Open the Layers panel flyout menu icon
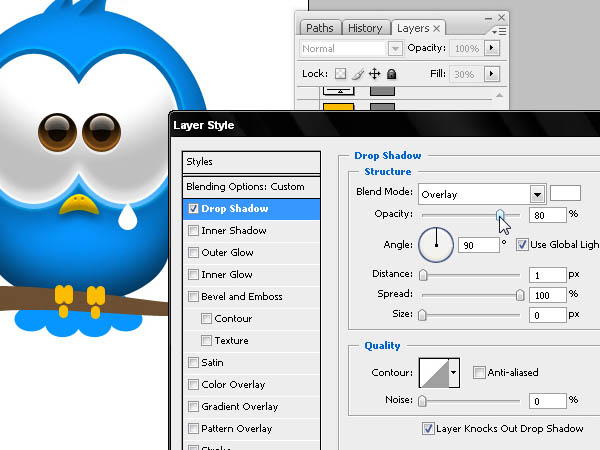 pos(499,31)
